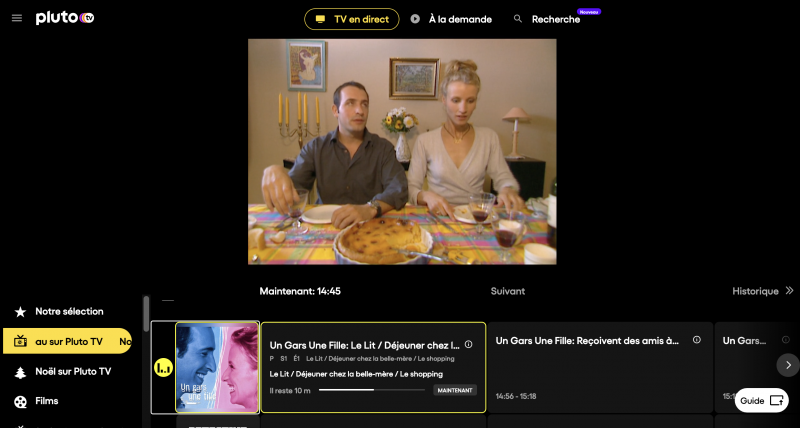Click the on-demand play circle icon
The width and height of the screenshot is (800, 428).
click(415, 19)
